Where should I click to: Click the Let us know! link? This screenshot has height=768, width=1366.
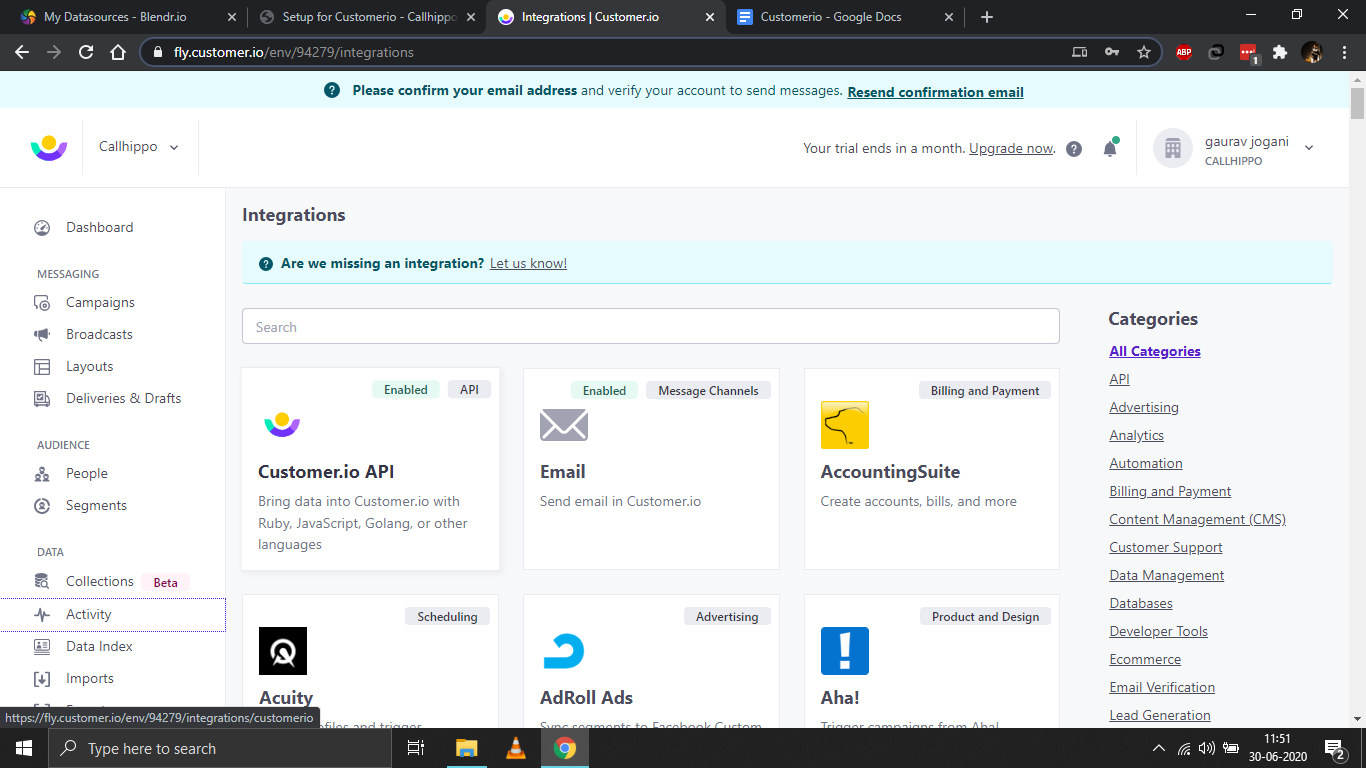528,264
